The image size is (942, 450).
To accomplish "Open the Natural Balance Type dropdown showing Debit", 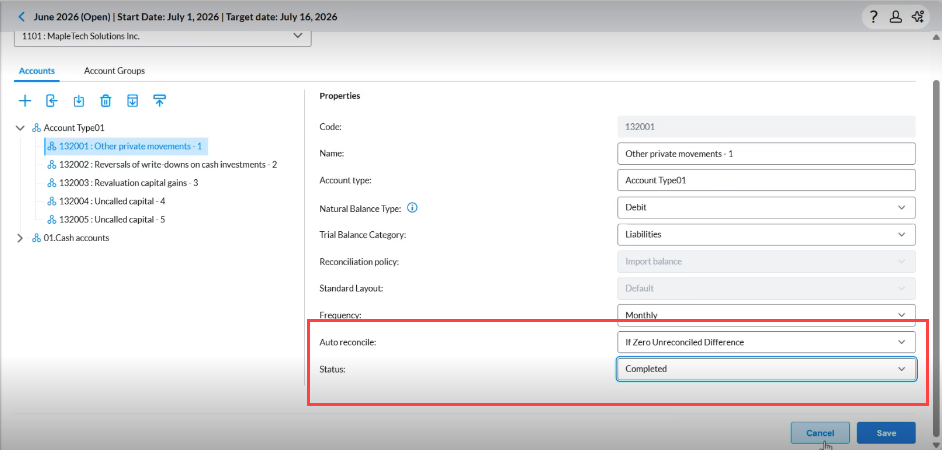I will [x=766, y=207].
